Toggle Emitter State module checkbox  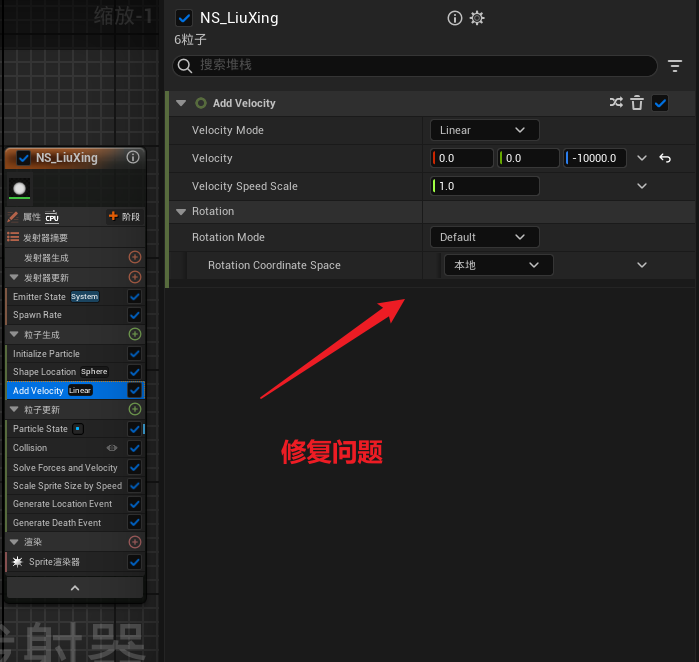click(135, 296)
